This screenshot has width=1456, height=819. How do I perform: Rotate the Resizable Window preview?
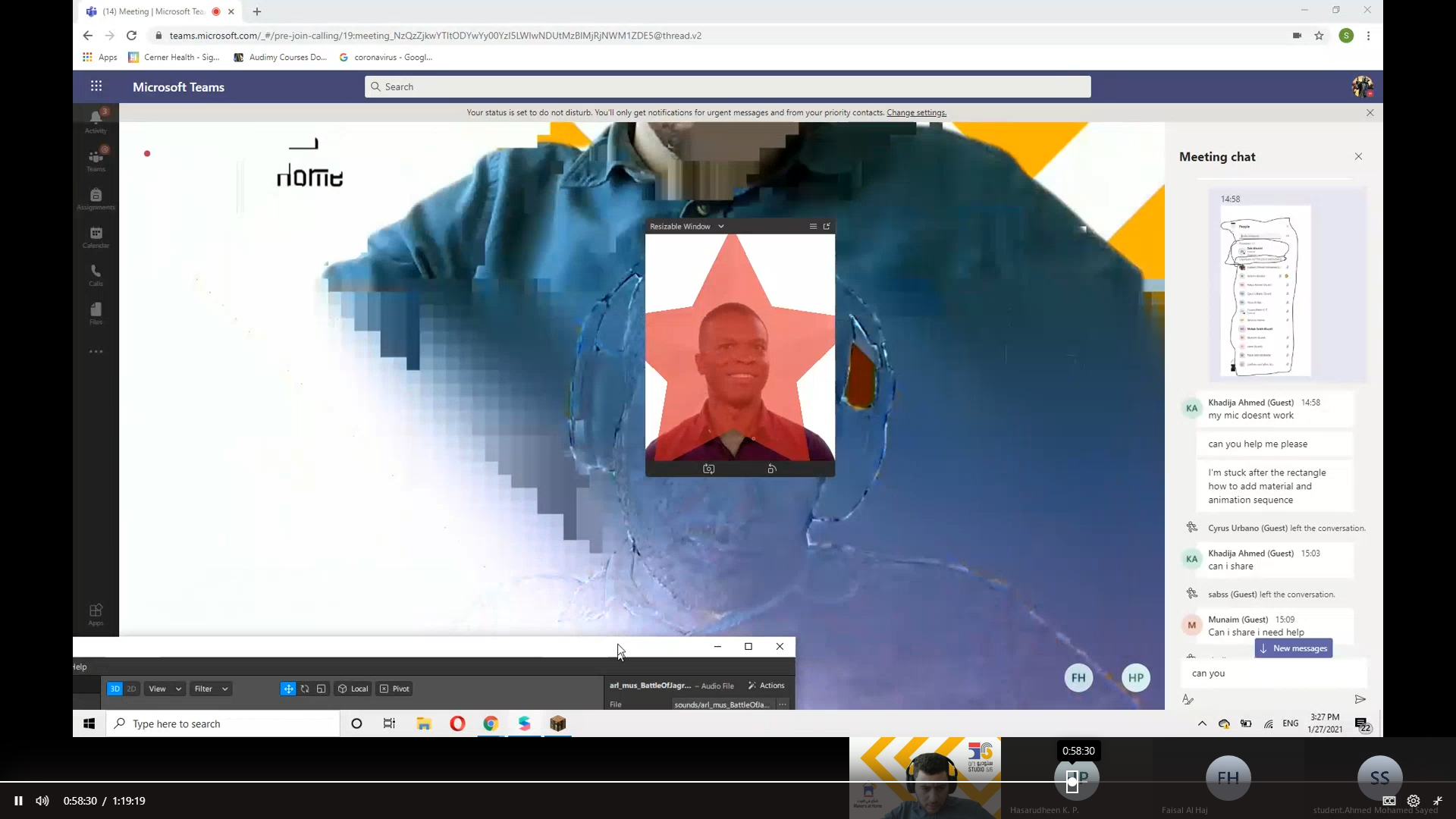[771, 469]
